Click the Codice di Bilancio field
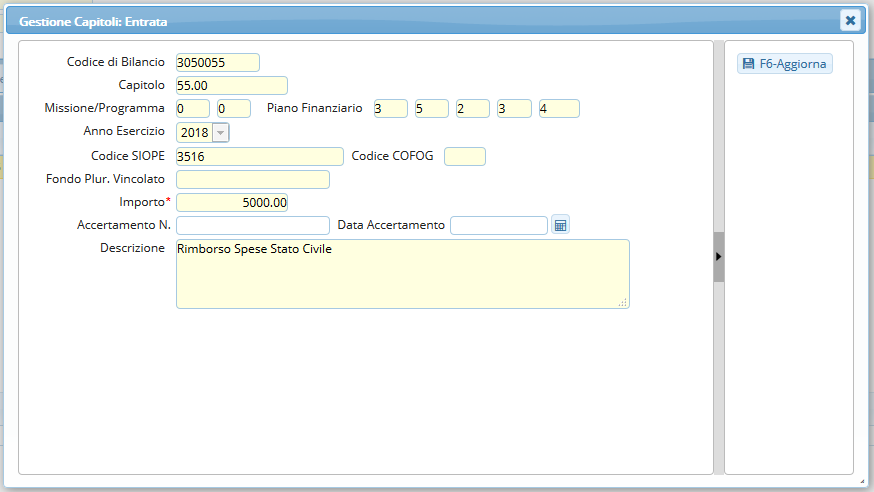Image resolution: width=874 pixels, height=492 pixels. pyautogui.click(x=217, y=62)
